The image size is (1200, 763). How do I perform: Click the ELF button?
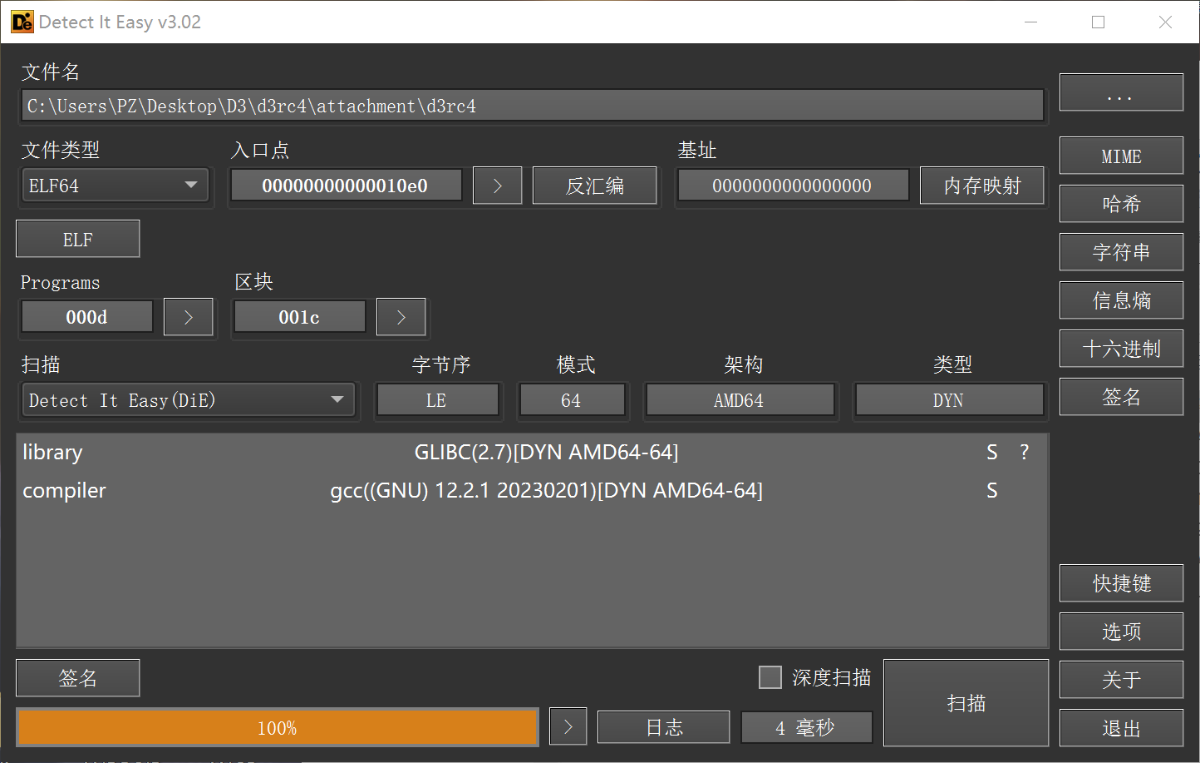tap(78, 239)
